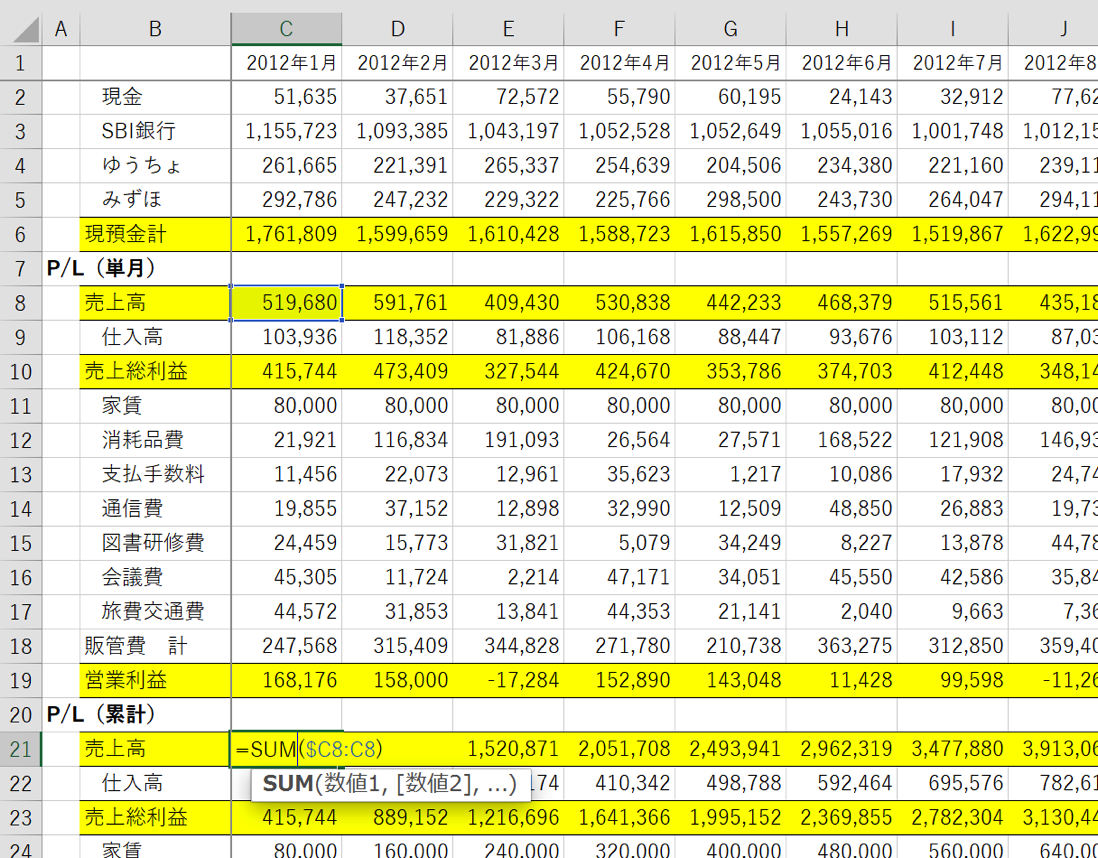This screenshot has height=858, width=1098.
Task: Click cell H17 value 2,040
Action: point(842,611)
